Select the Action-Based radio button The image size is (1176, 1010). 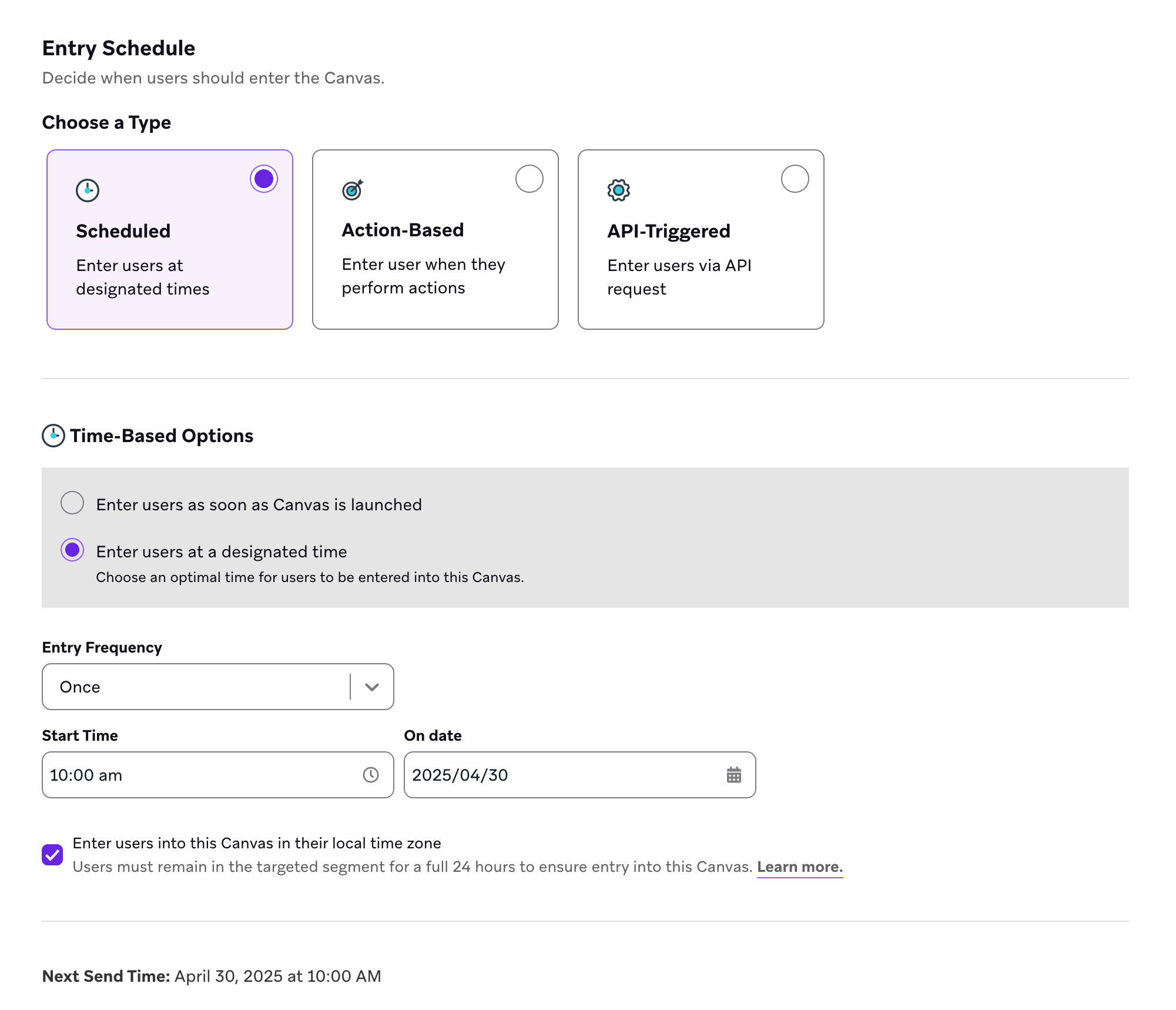click(x=529, y=179)
